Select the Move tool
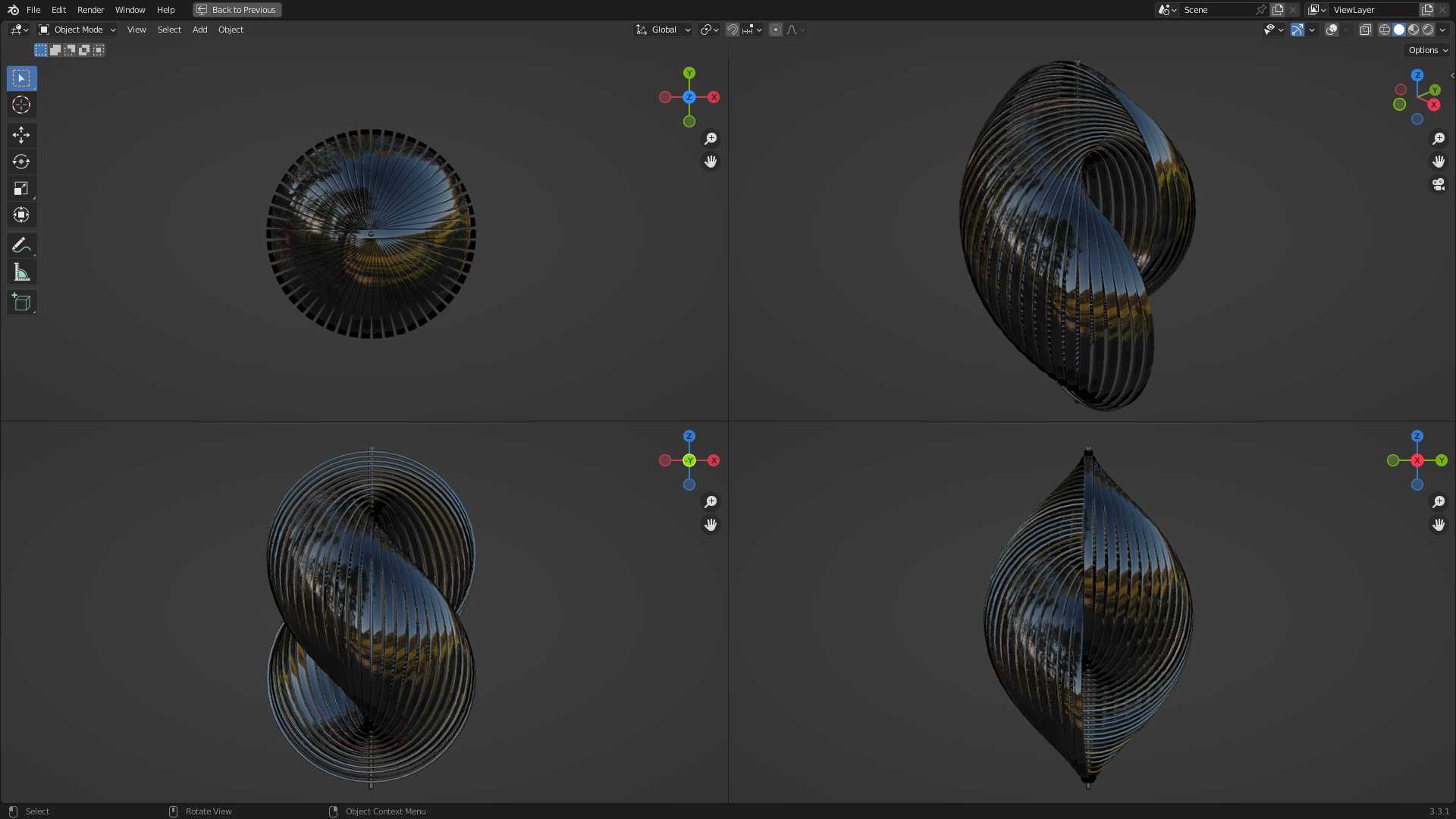The image size is (1456, 819). [21, 135]
